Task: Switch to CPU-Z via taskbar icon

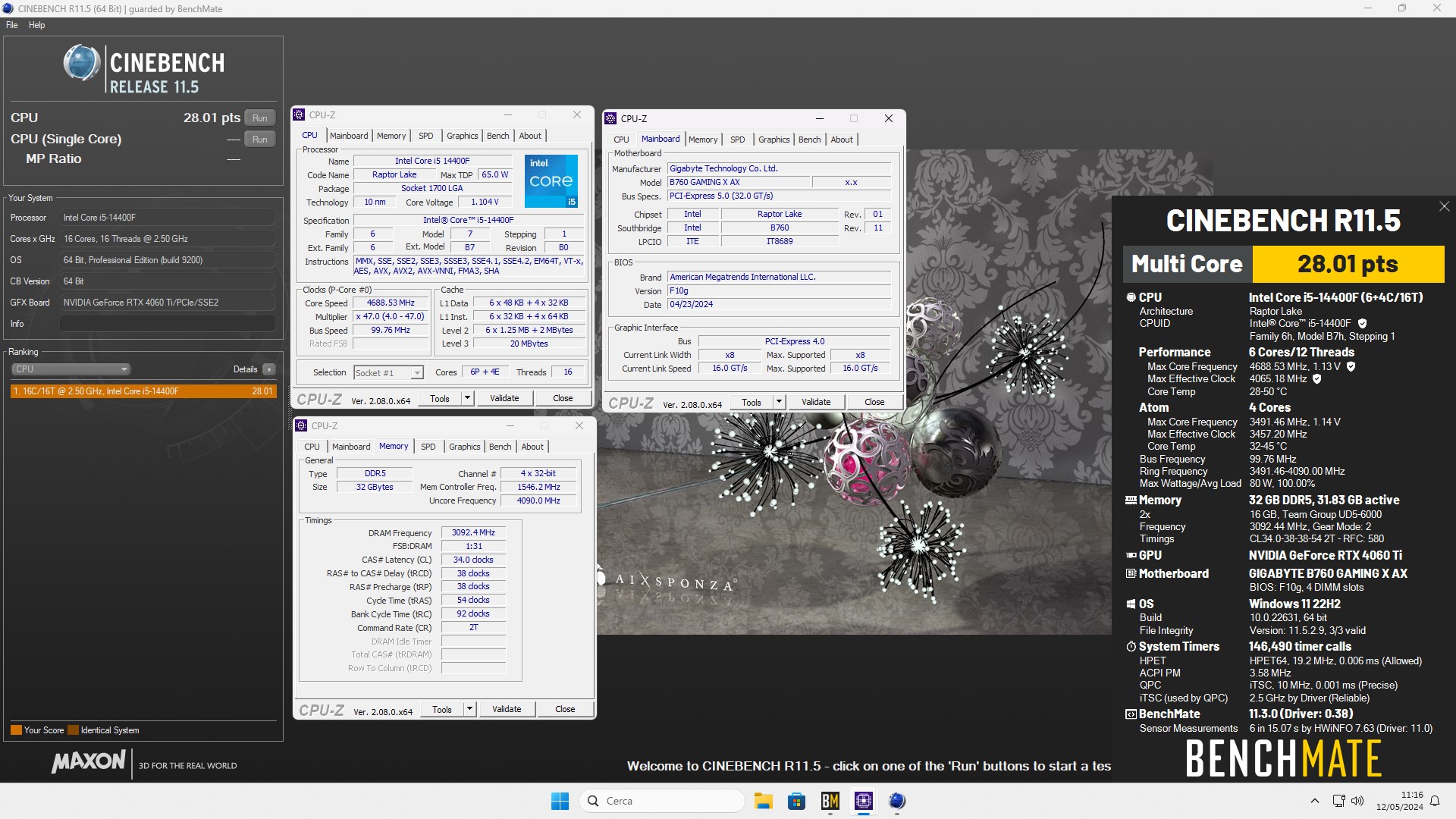Action: [x=863, y=801]
